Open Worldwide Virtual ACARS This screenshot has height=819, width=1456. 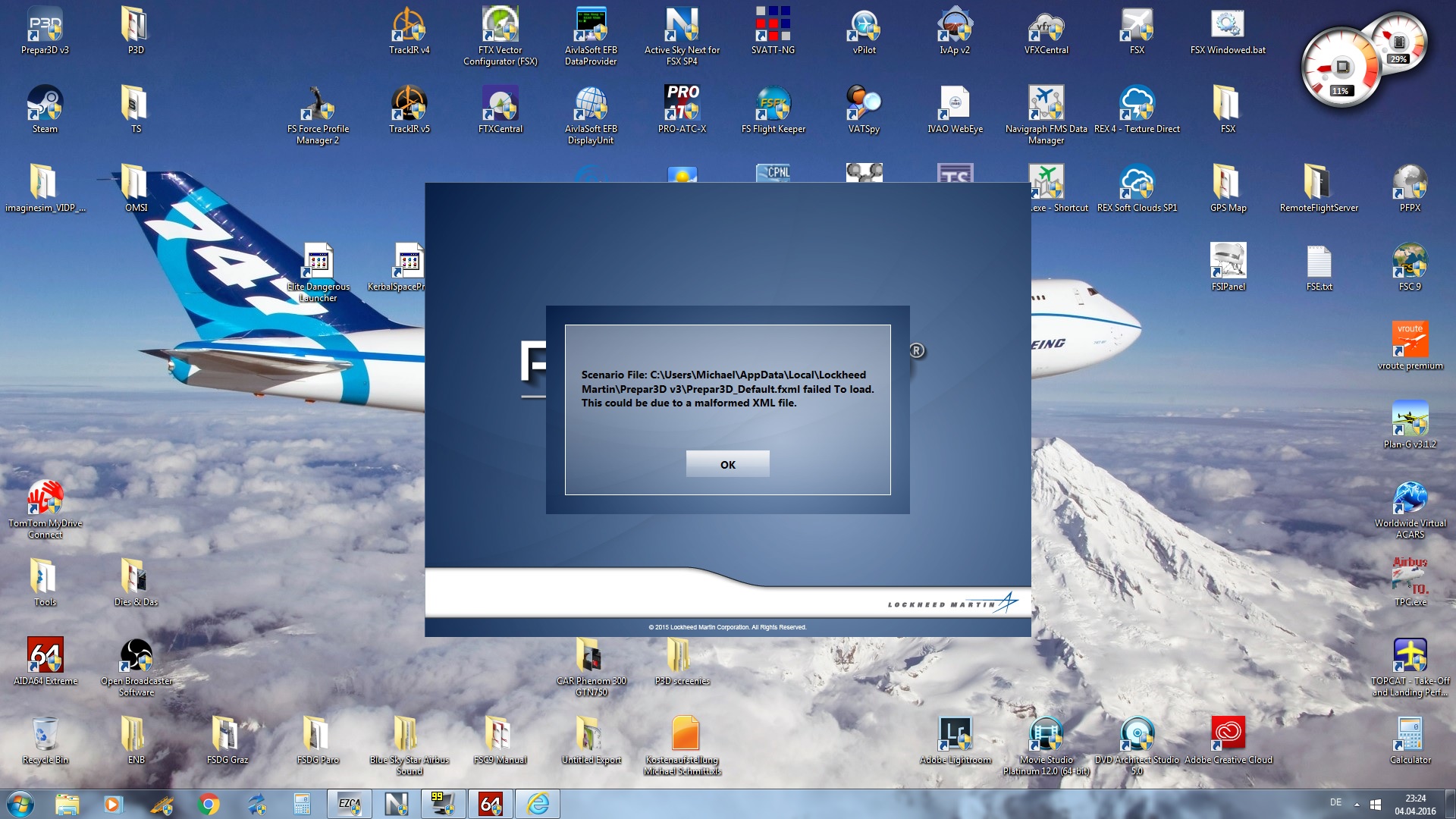point(1410,509)
